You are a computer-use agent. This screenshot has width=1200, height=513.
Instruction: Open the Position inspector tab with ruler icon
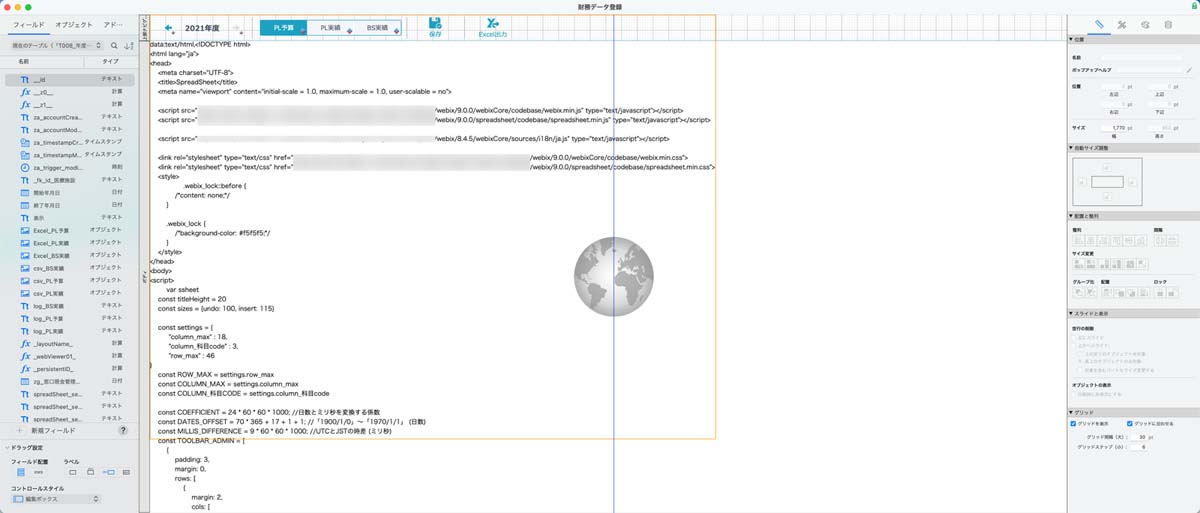tap(1099, 23)
